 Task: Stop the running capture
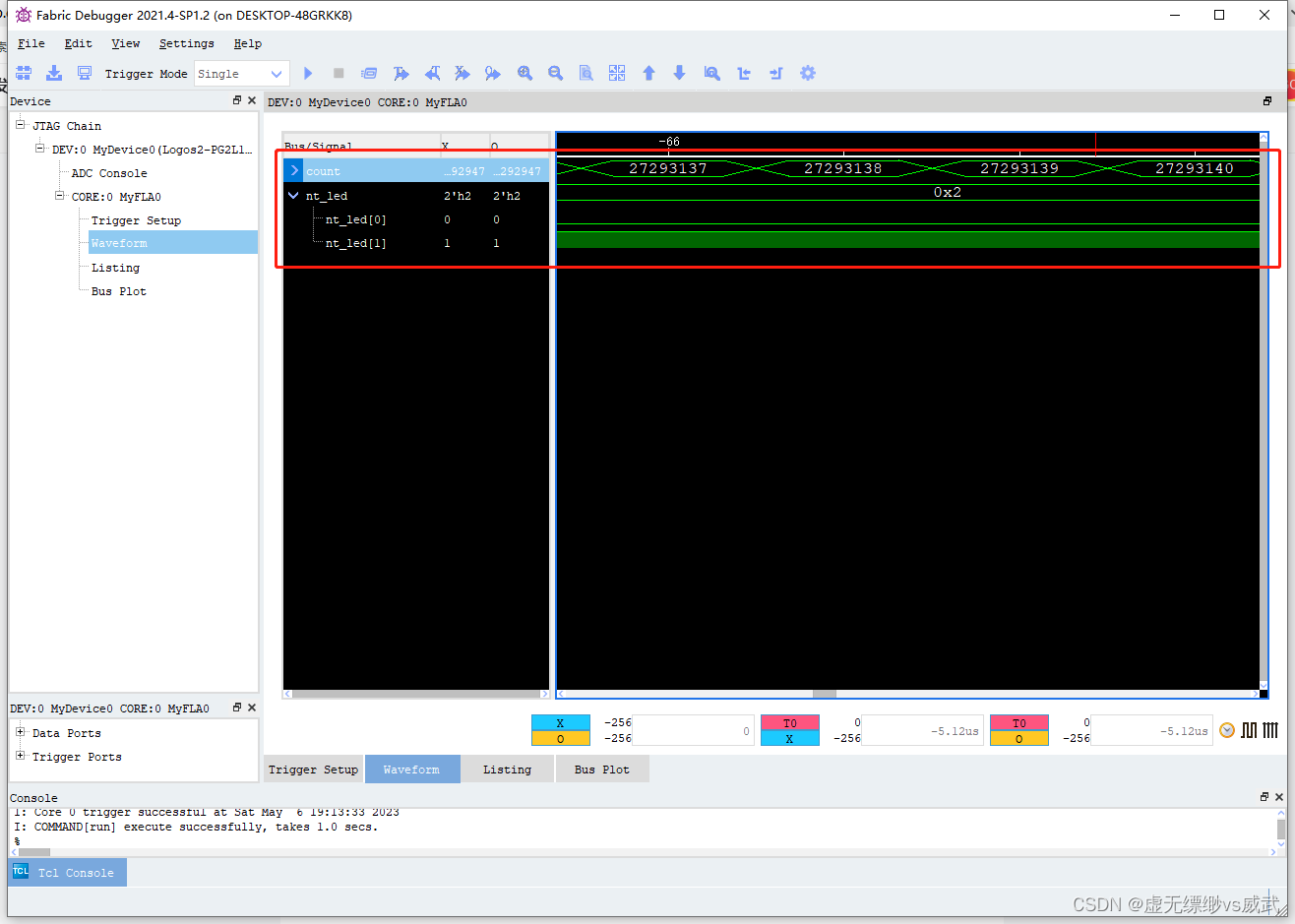click(338, 73)
